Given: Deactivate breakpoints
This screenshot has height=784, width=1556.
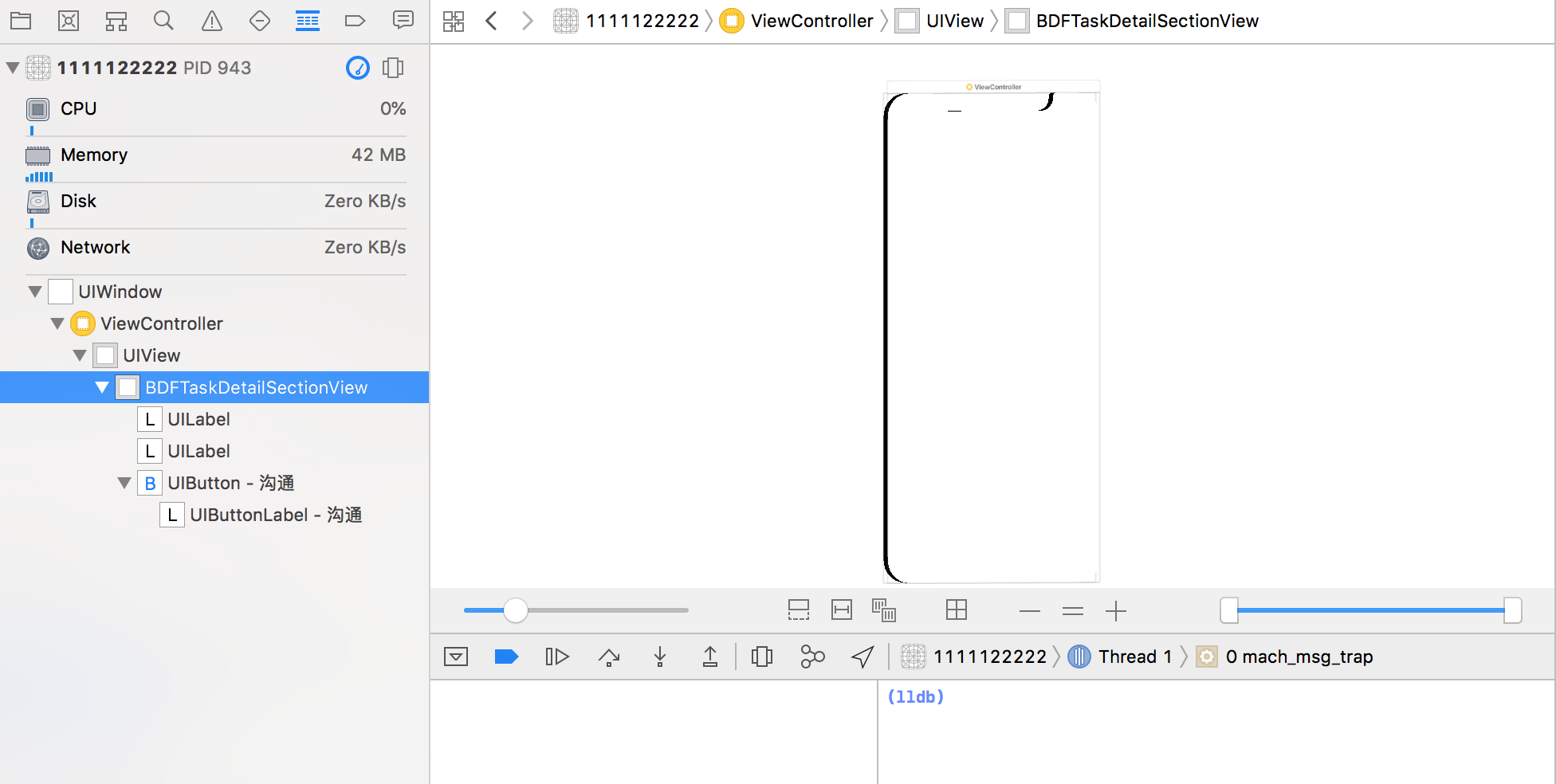Looking at the screenshot, I should point(506,657).
